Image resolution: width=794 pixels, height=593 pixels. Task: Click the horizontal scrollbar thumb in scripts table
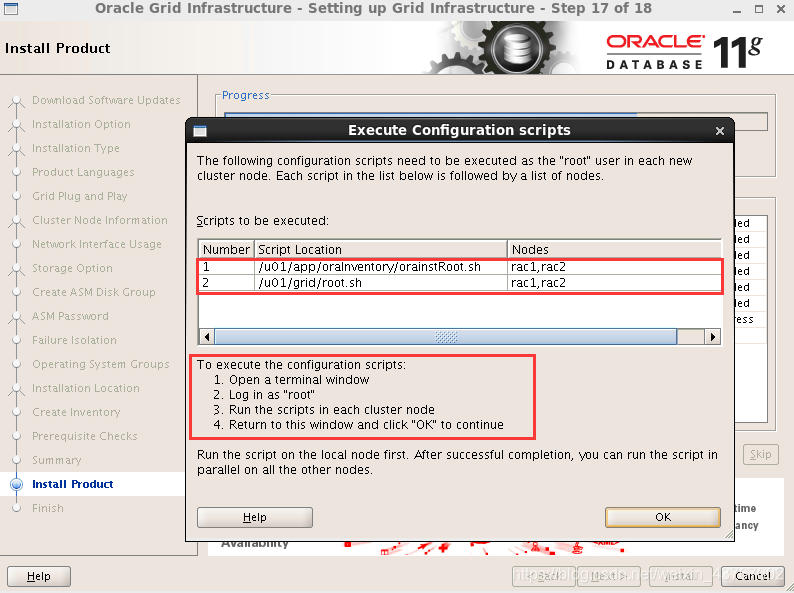click(x=446, y=337)
